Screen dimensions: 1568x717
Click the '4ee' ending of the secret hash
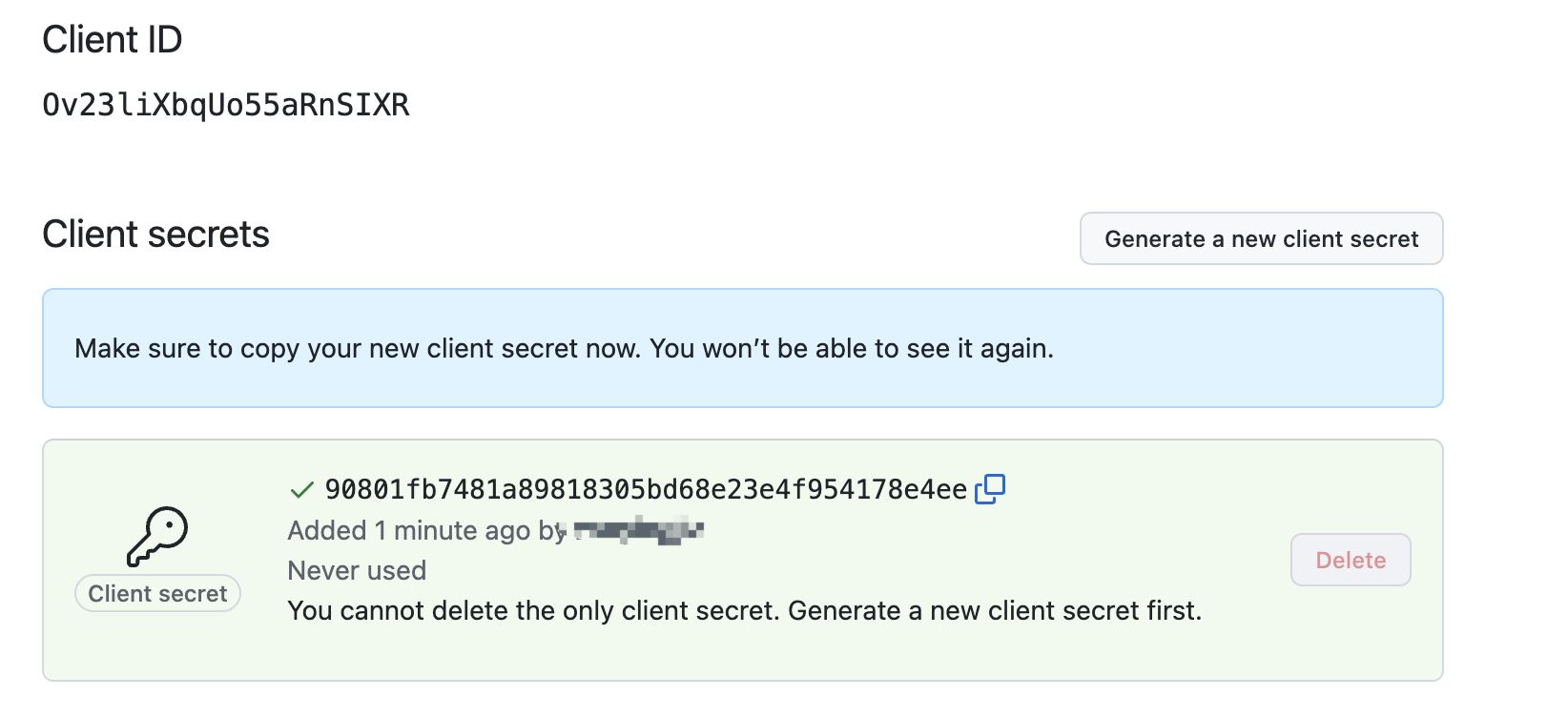click(x=946, y=490)
